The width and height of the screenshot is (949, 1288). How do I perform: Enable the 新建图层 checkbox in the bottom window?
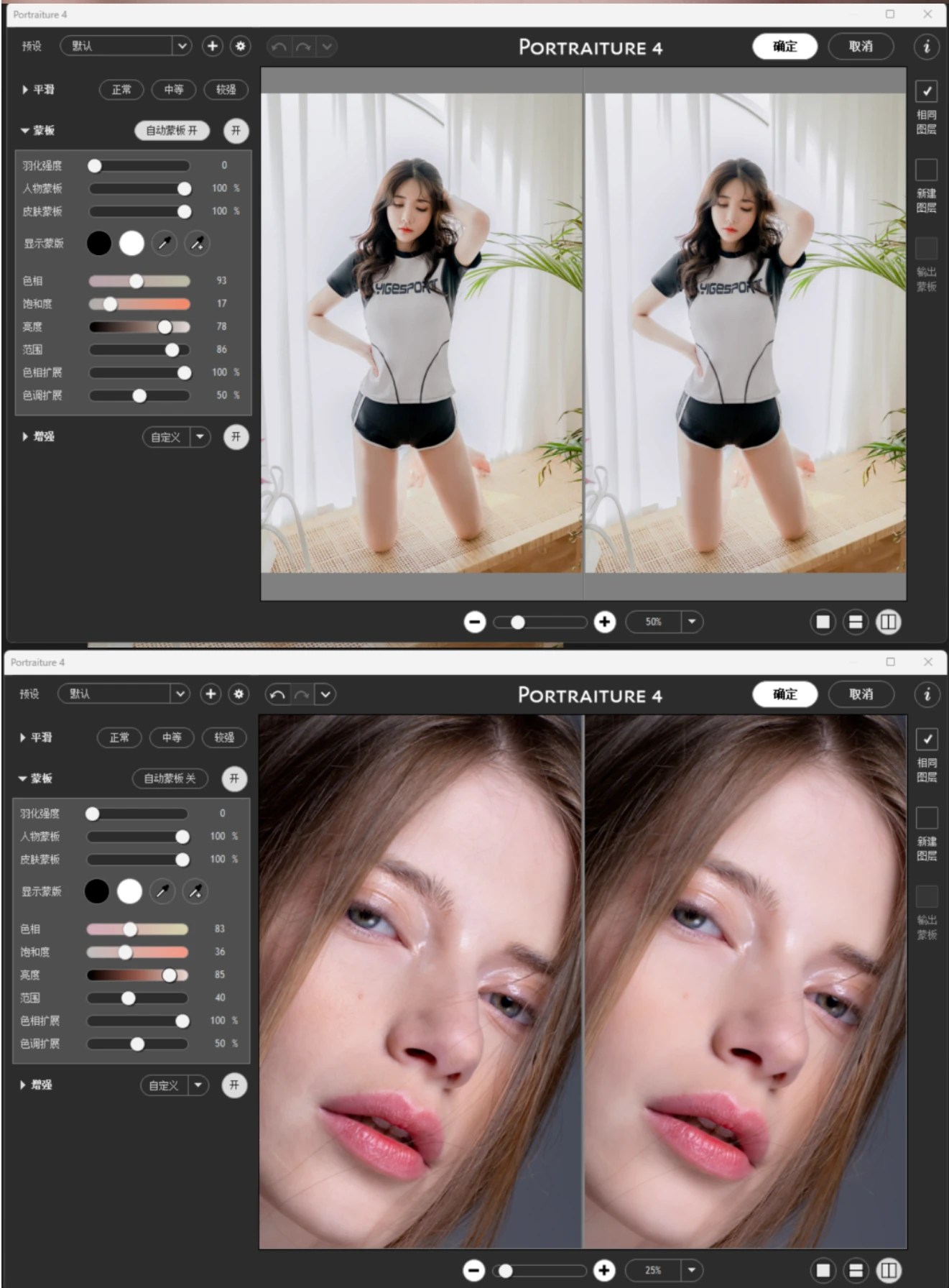click(x=926, y=818)
